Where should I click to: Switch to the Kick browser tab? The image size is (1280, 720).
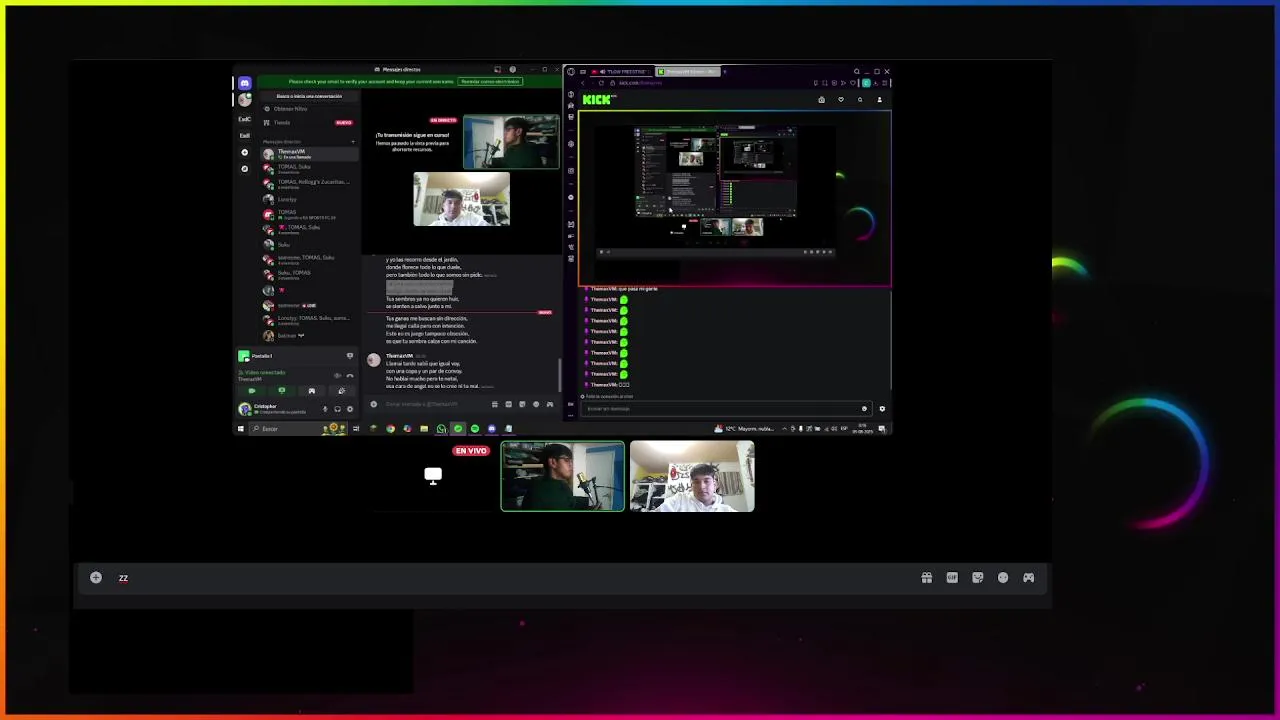pyautogui.click(x=688, y=72)
